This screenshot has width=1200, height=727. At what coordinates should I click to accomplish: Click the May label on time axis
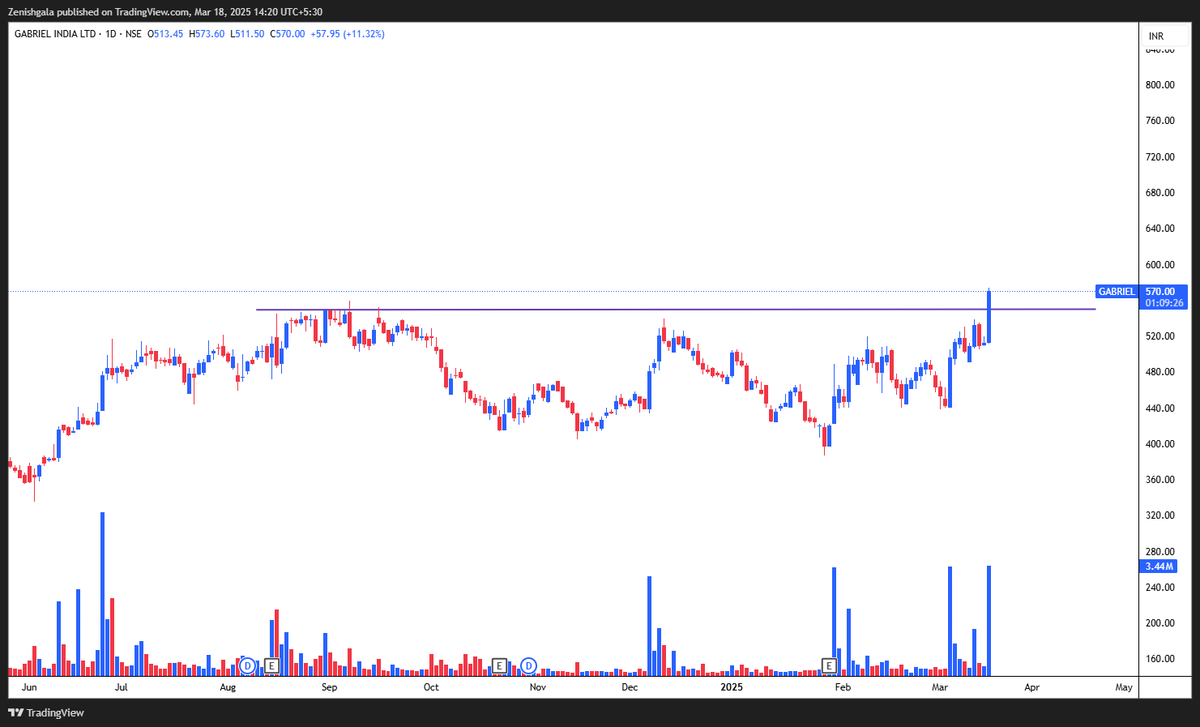(1124, 688)
